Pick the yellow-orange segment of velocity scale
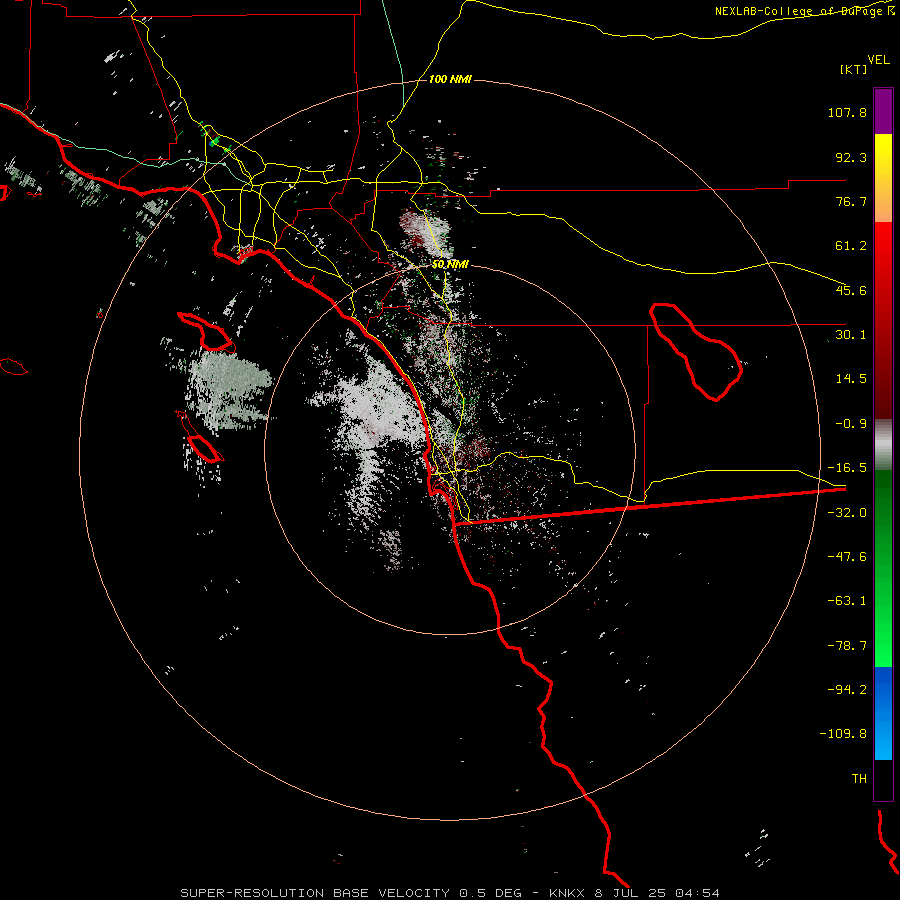Viewport: 900px width, 900px height. (883, 178)
